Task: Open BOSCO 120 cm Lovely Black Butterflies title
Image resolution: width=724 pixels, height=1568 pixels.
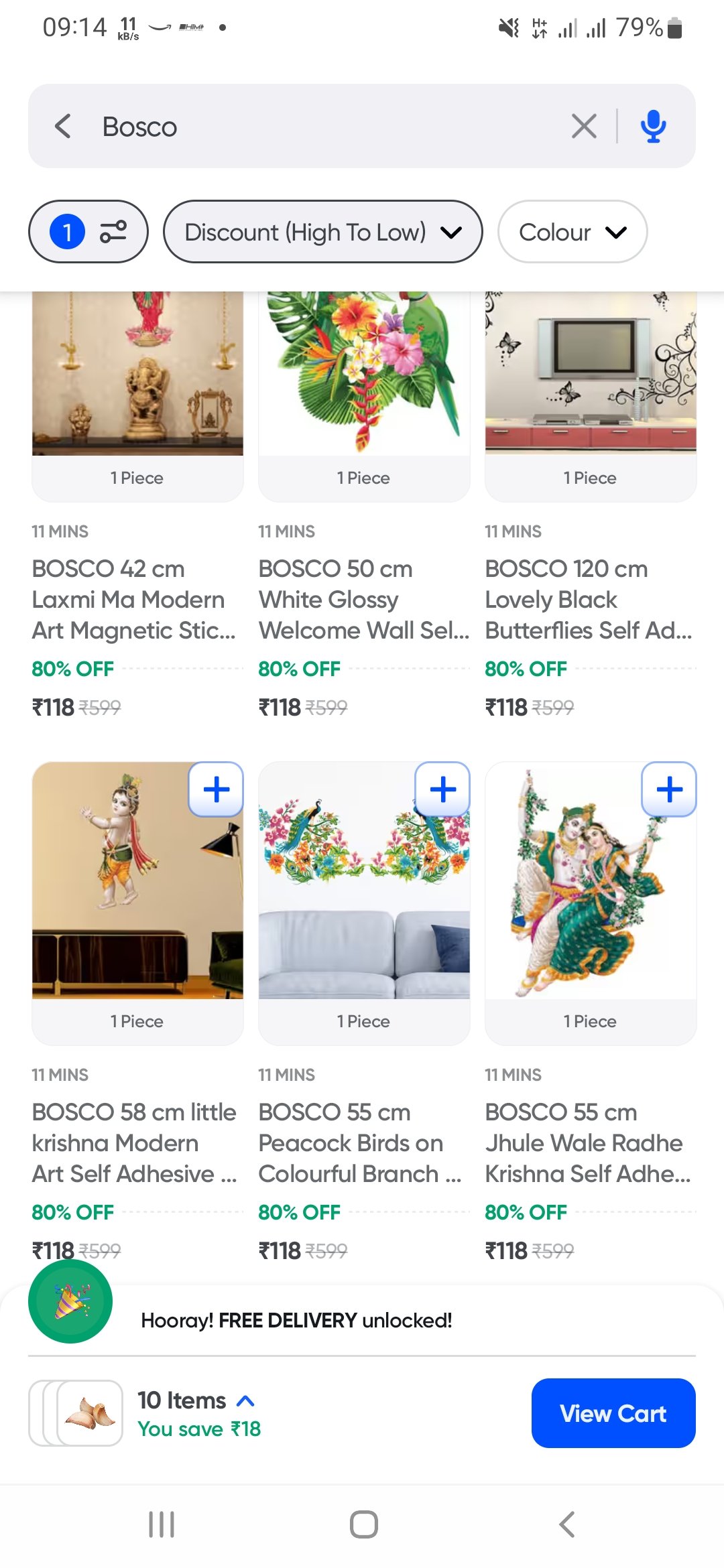Action: [588, 600]
